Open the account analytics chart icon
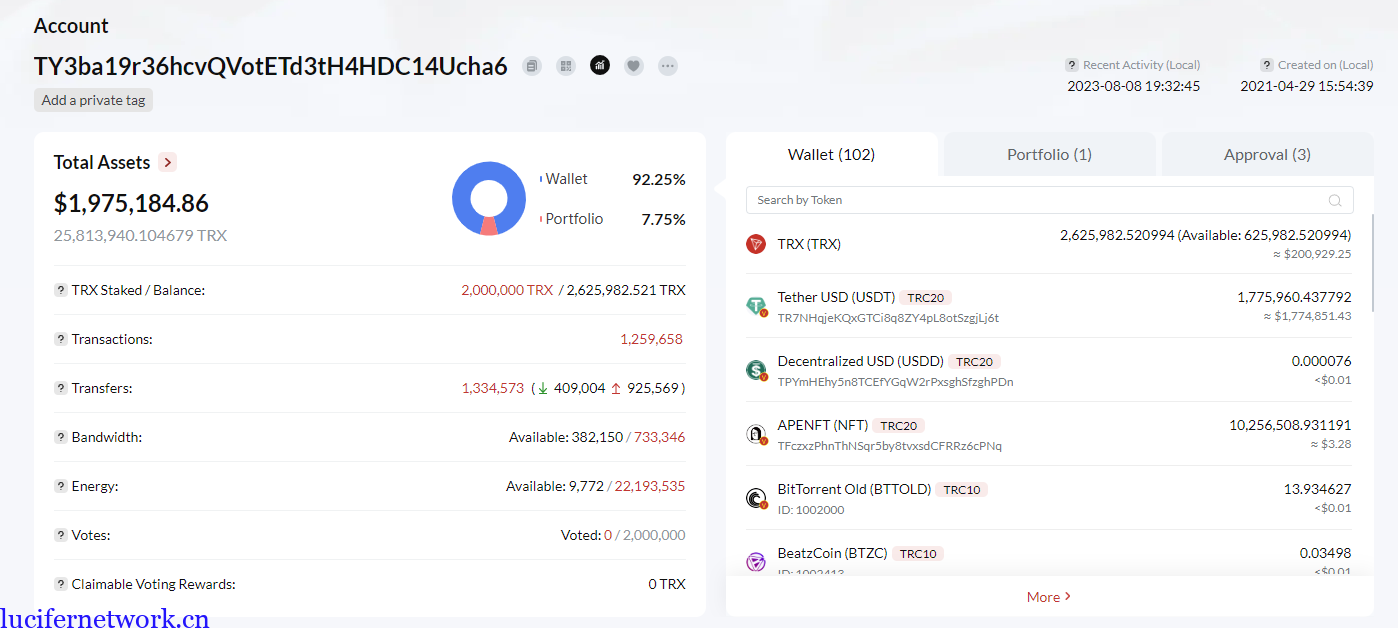1398x628 pixels. click(x=600, y=66)
